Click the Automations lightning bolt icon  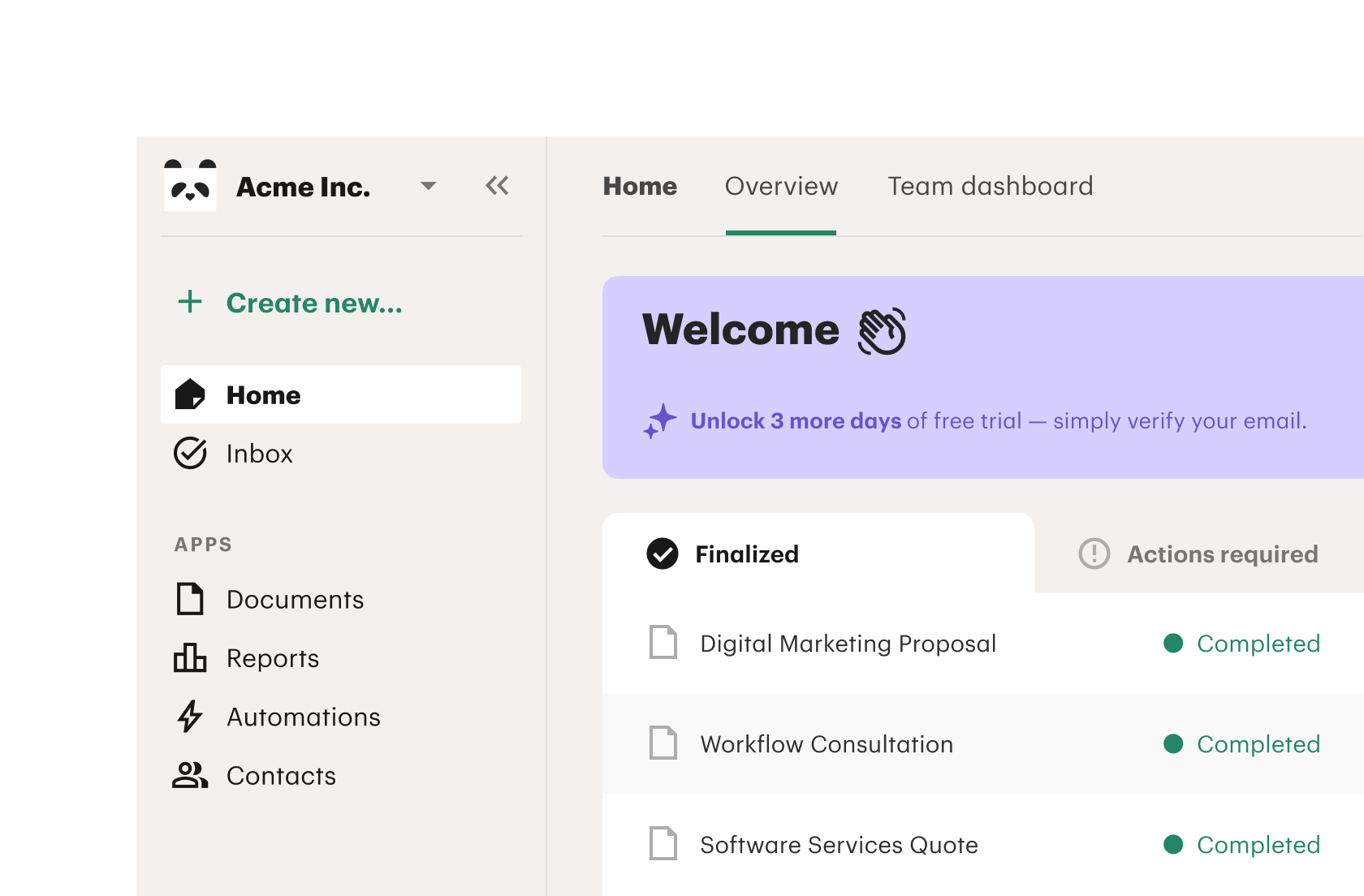click(190, 717)
